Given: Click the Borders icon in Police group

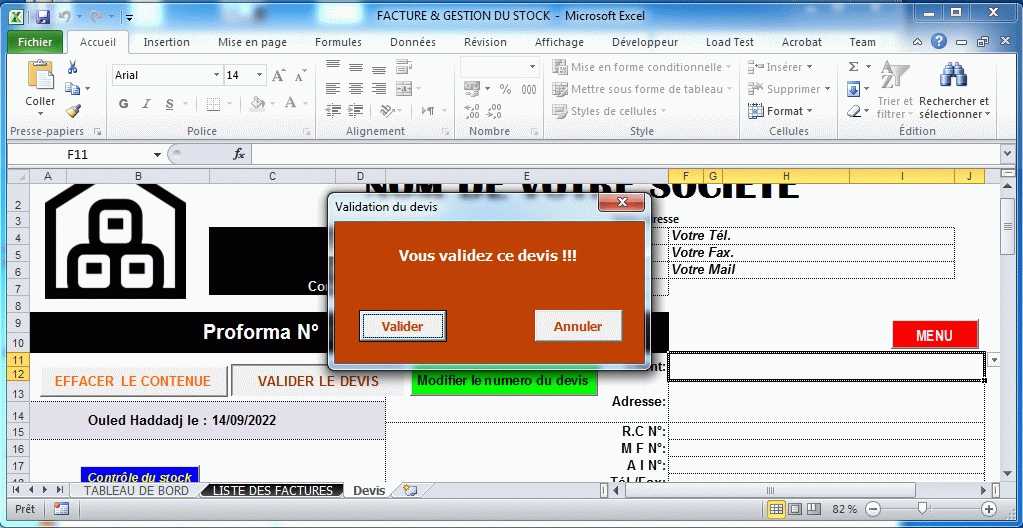Looking at the screenshot, I should tap(213, 104).
